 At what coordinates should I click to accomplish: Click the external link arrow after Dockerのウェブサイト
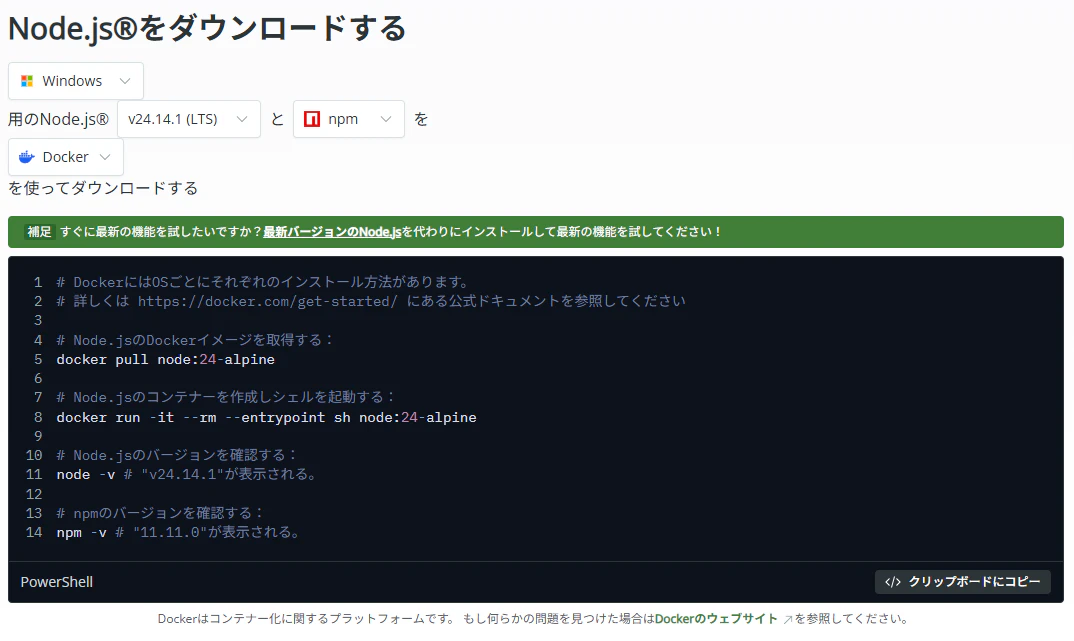click(x=788, y=620)
